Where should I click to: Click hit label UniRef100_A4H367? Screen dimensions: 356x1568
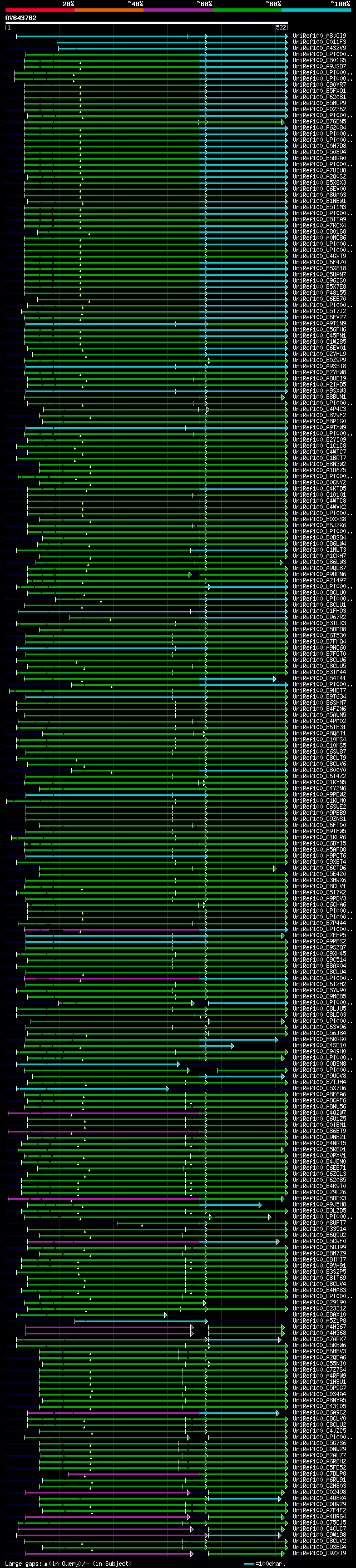pyautogui.click(x=319, y=1327)
